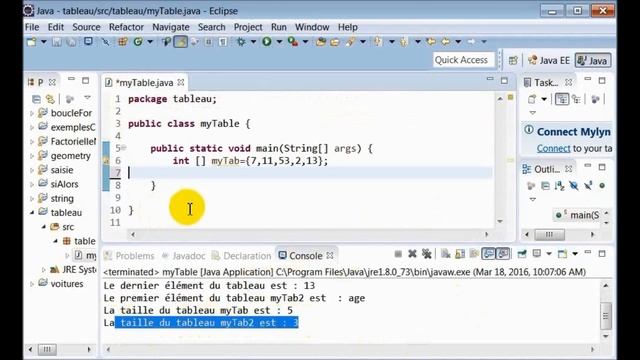Viewport: 640px width, 360px height.
Task: Run the program with green play icon
Action: (x=267, y=42)
